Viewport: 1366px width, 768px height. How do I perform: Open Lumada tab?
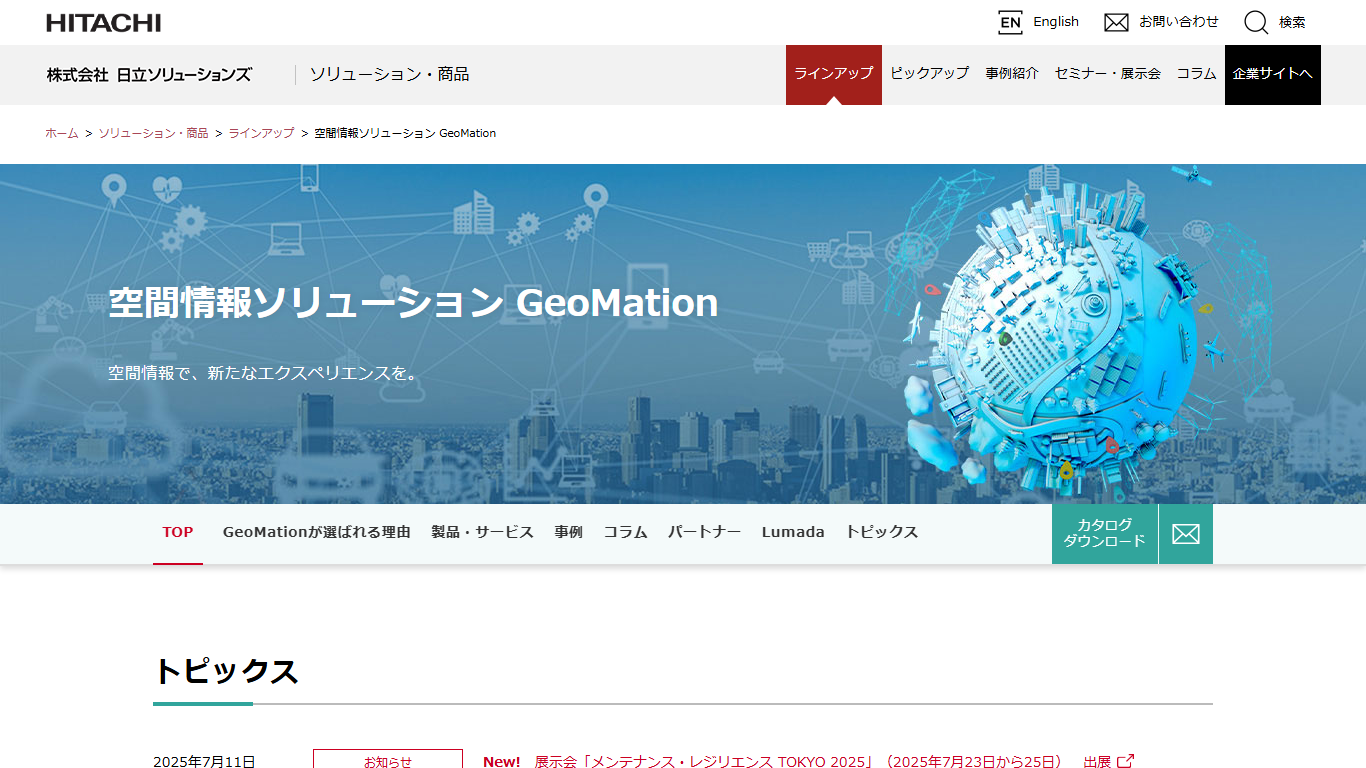(793, 533)
